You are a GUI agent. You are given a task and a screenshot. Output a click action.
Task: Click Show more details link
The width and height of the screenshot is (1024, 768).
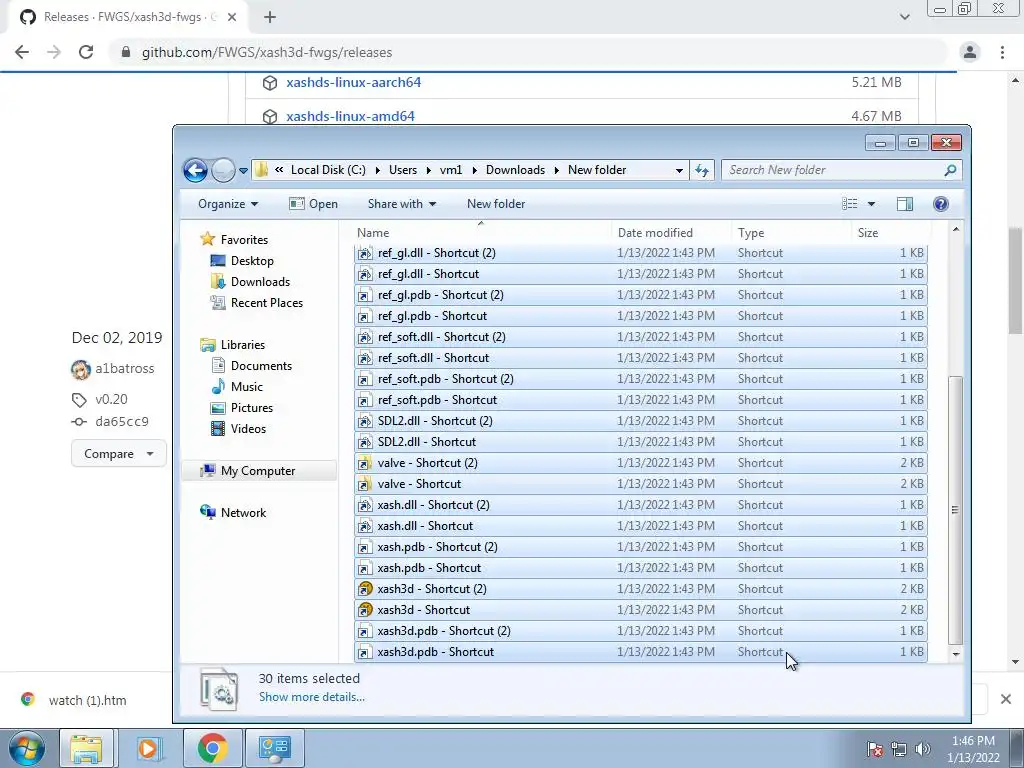[312, 697]
